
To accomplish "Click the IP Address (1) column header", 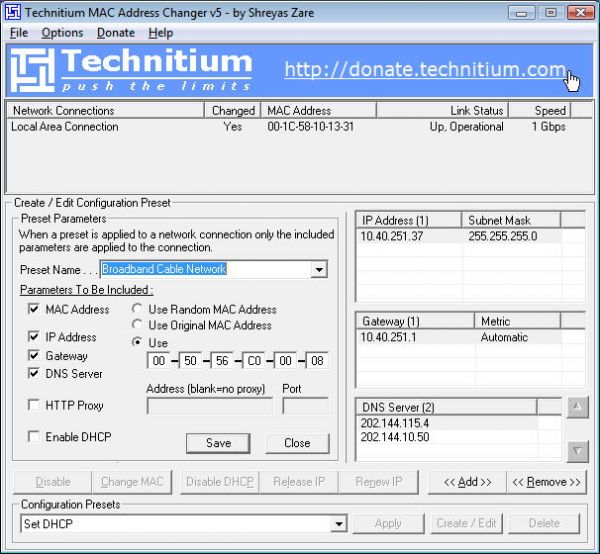I will click(x=409, y=220).
